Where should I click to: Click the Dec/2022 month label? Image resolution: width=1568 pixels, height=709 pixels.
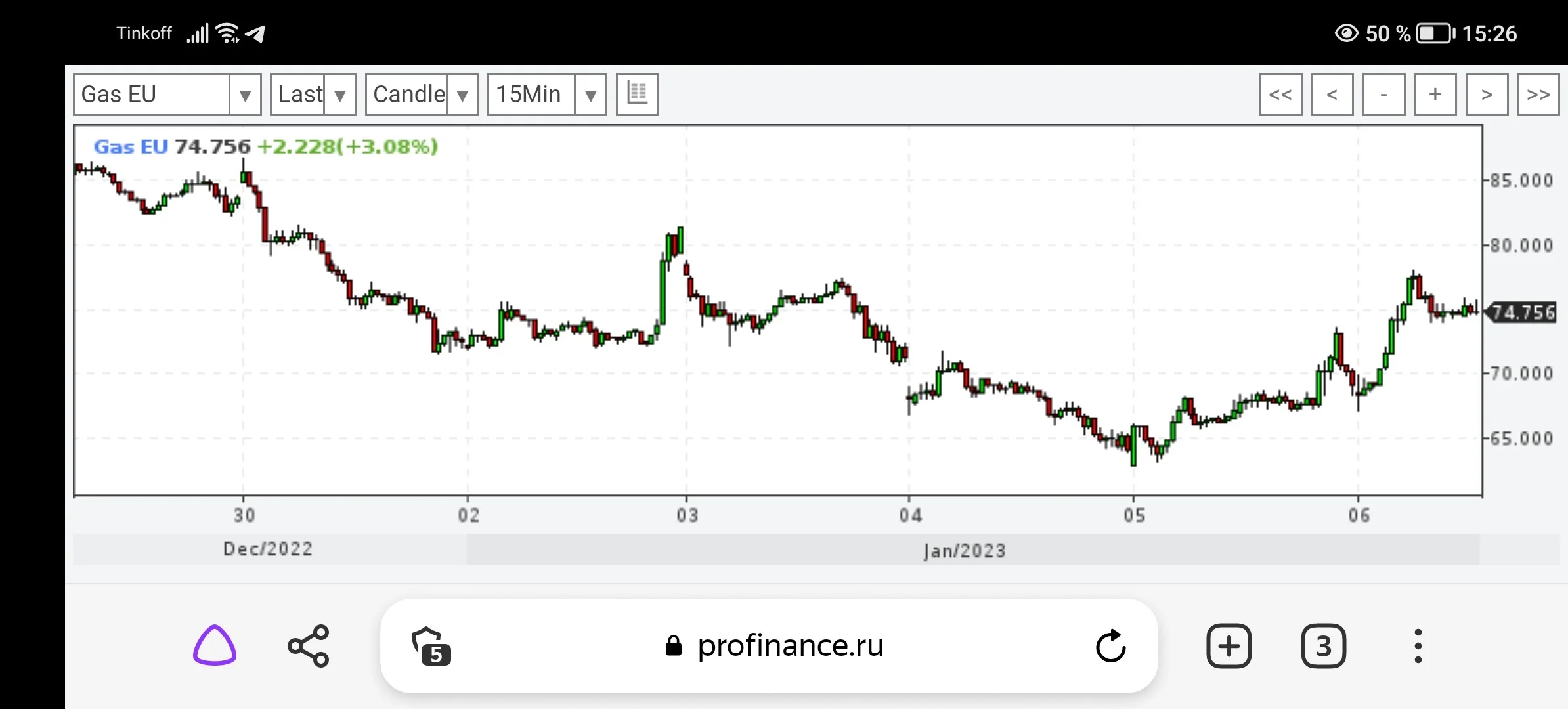click(x=268, y=549)
